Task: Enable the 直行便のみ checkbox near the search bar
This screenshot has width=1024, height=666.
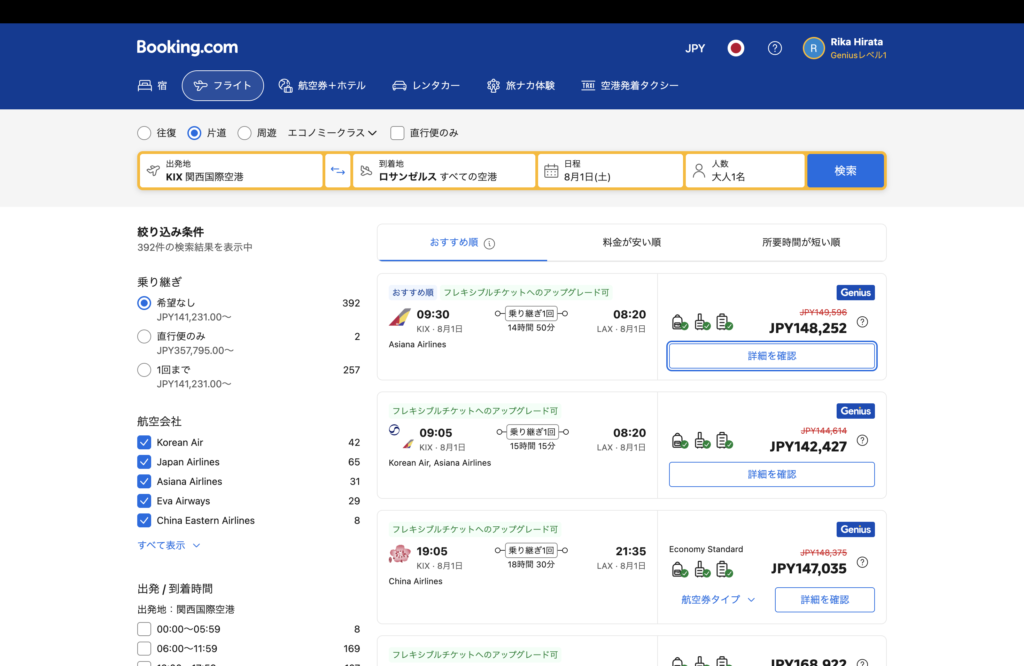Action: 397,133
